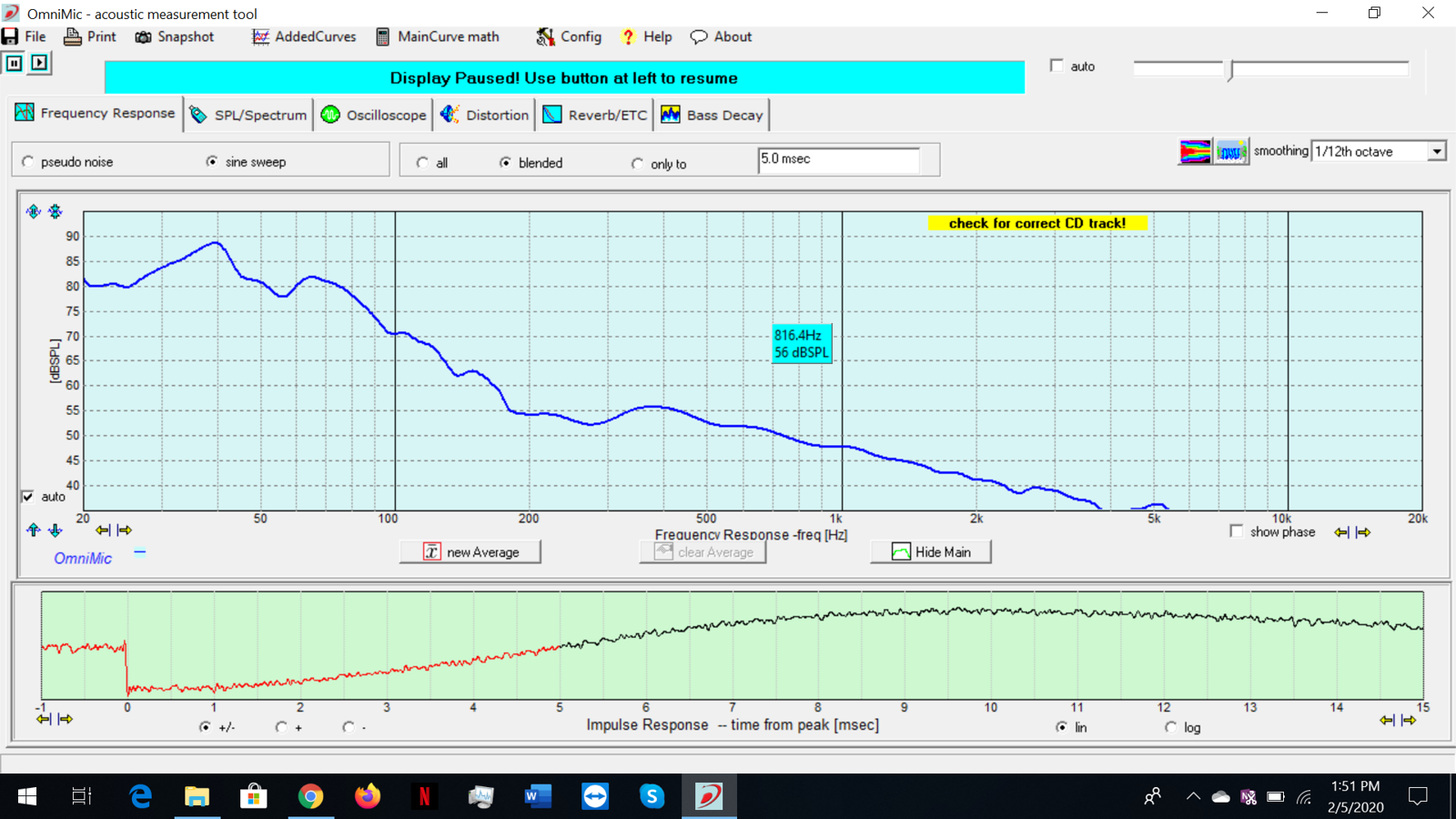The width and height of the screenshot is (1456, 819).
Task: Select the lin scale radio button
Action: click(1061, 727)
